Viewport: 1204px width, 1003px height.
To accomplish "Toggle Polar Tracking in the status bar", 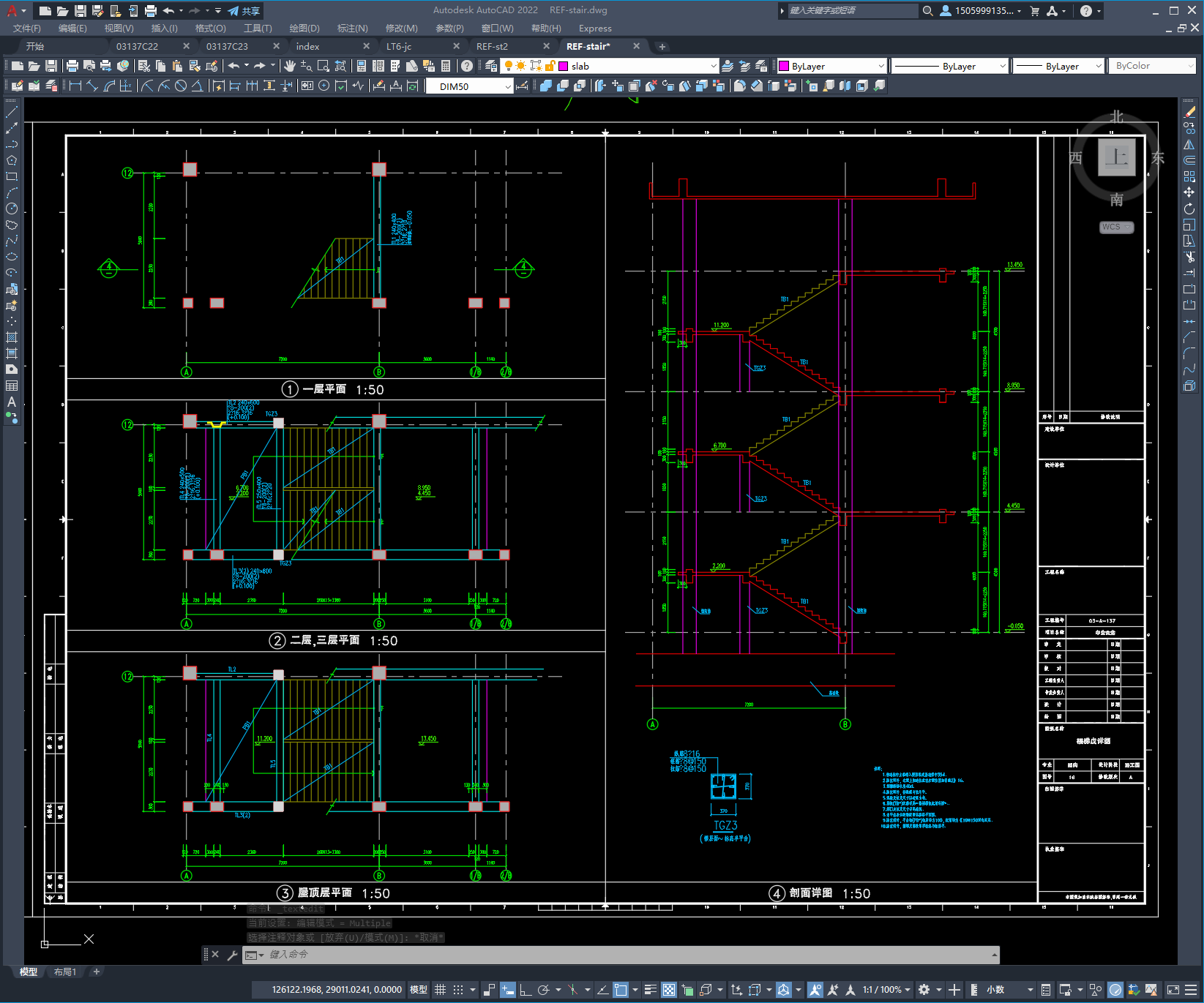I will (x=543, y=990).
